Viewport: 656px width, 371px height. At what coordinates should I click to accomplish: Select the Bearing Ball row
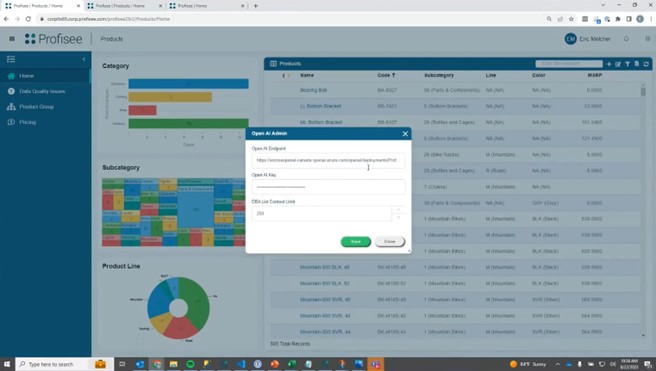click(455, 90)
